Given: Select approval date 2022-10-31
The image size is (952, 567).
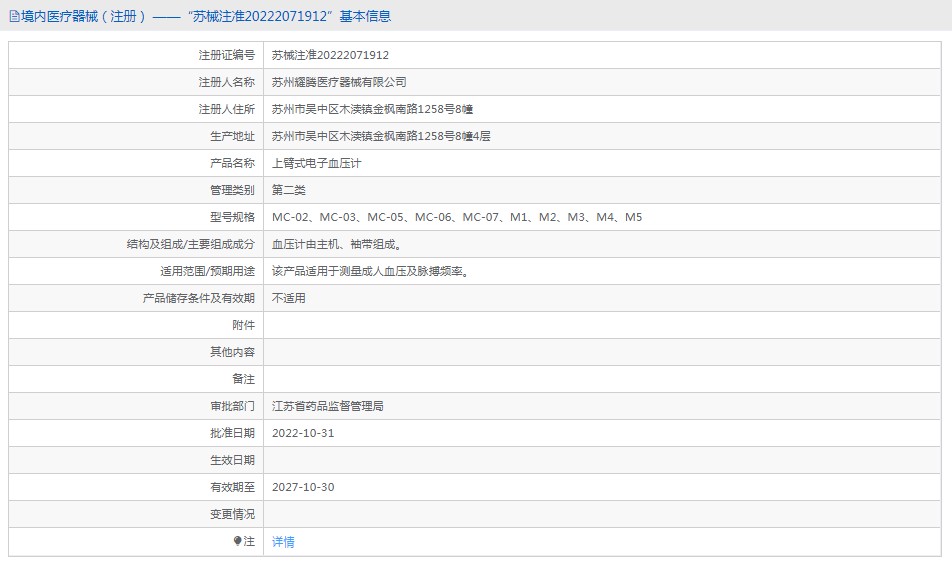Looking at the screenshot, I should [x=303, y=433].
